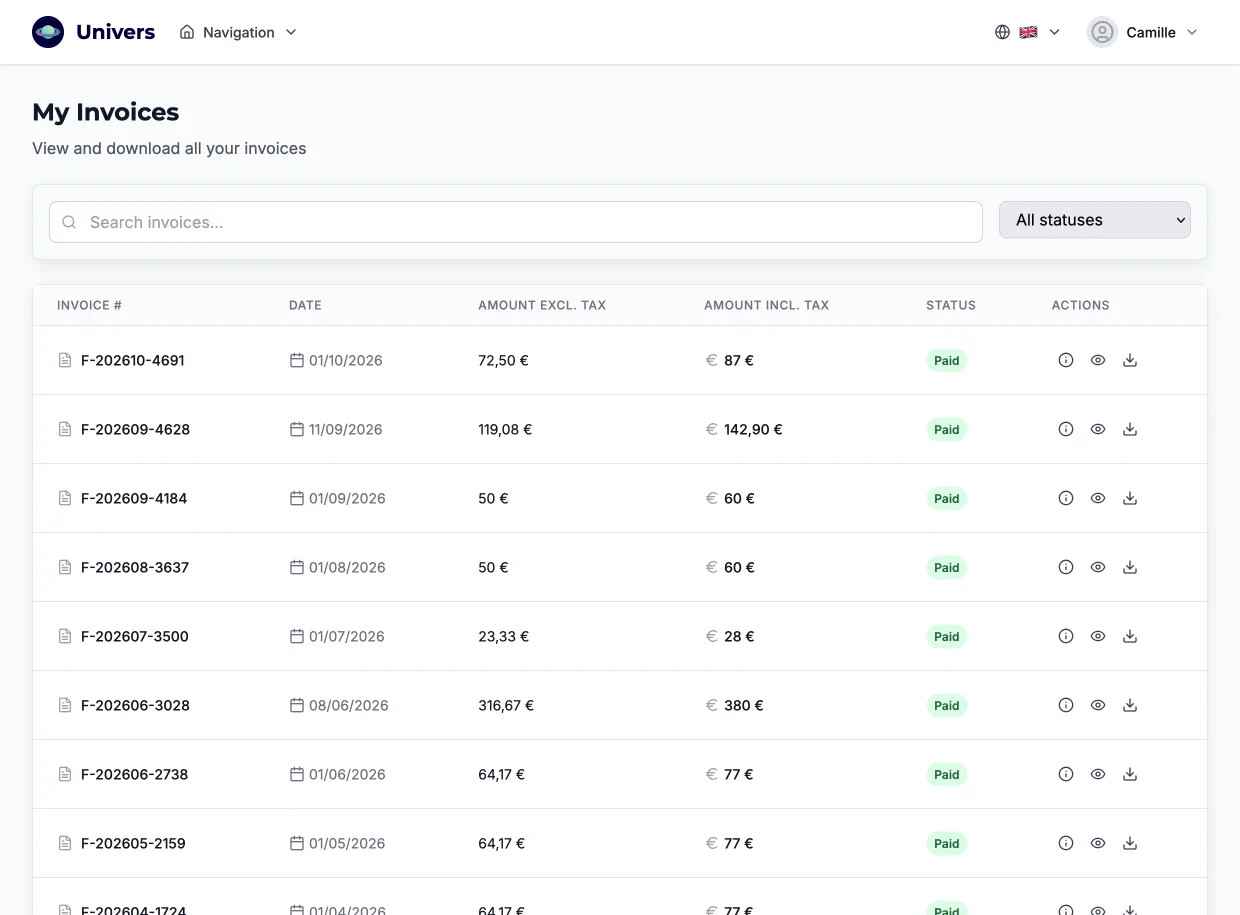
Task: Click the My Invoices heading
Action: click(106, 112)
